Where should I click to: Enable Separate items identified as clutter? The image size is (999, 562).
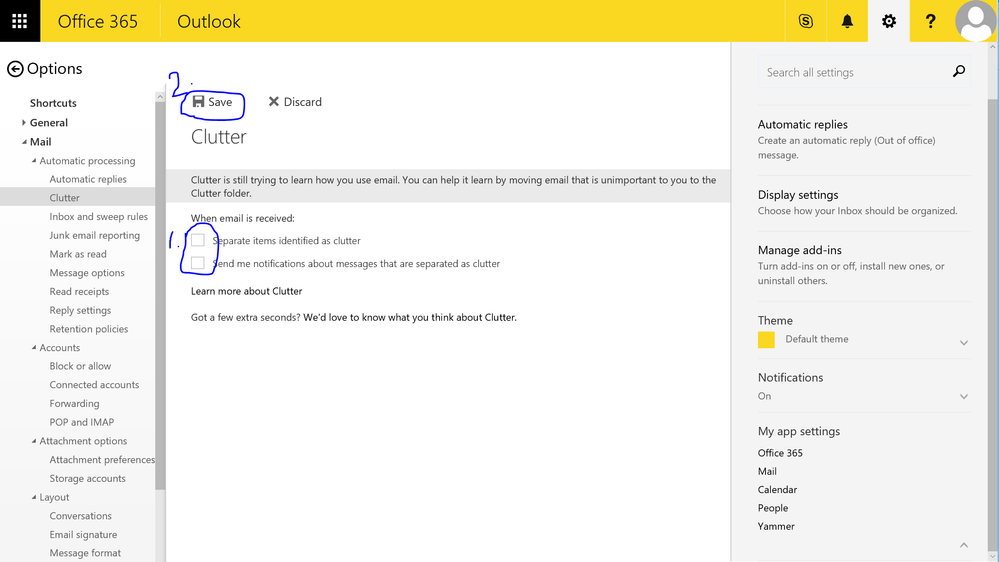click(198, 240)
